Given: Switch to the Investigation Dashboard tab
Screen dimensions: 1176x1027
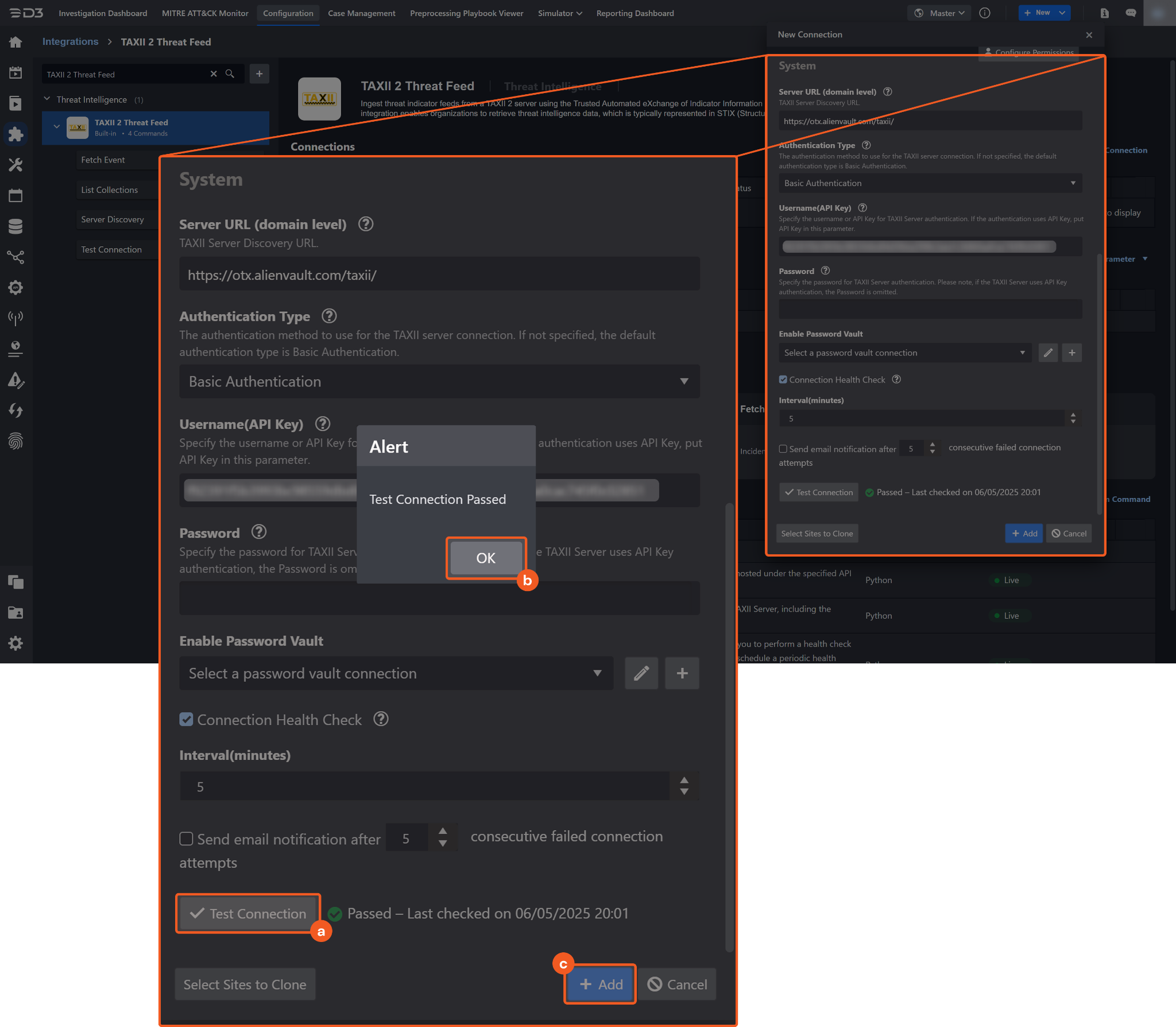Looking at the screenshot, I should (x=103, y=13).
